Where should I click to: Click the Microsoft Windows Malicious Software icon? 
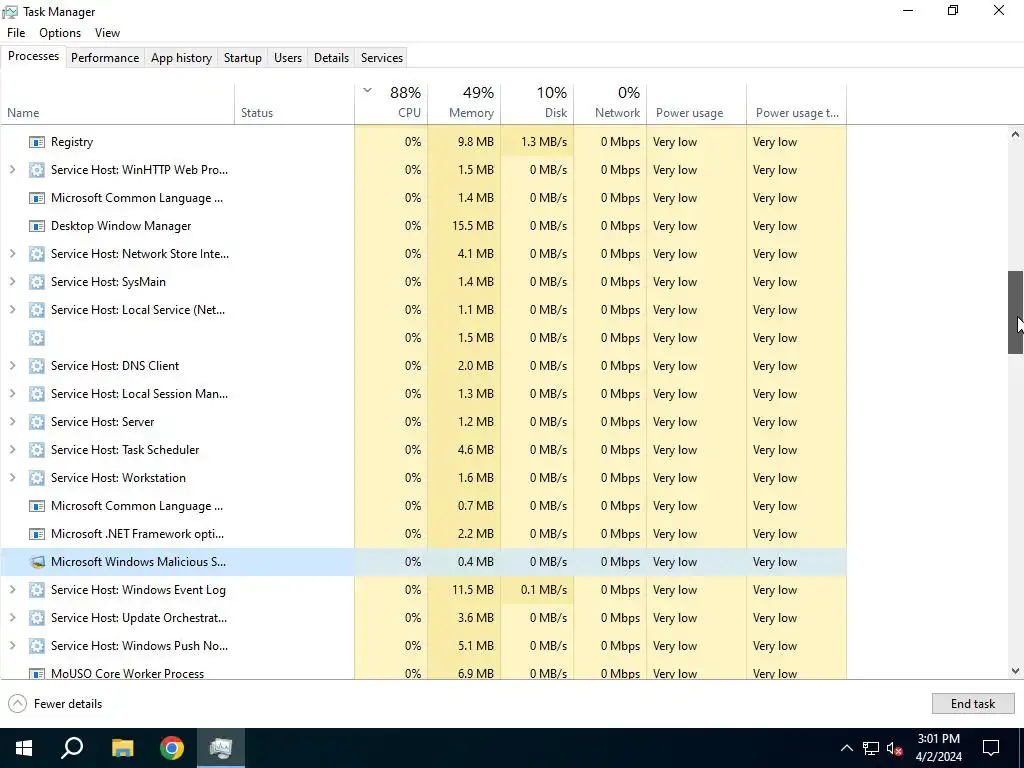pyautogui.click(x=37, y=562)
